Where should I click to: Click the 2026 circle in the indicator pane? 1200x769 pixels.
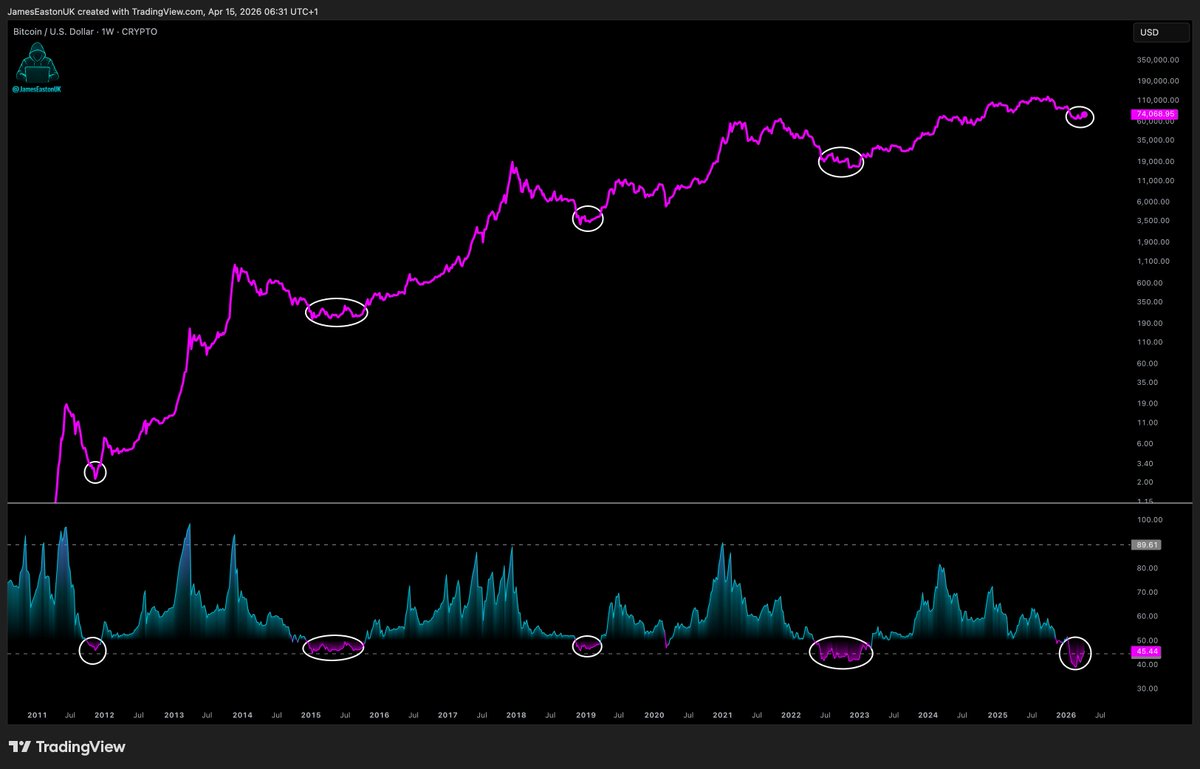[x=1076, y=653]
